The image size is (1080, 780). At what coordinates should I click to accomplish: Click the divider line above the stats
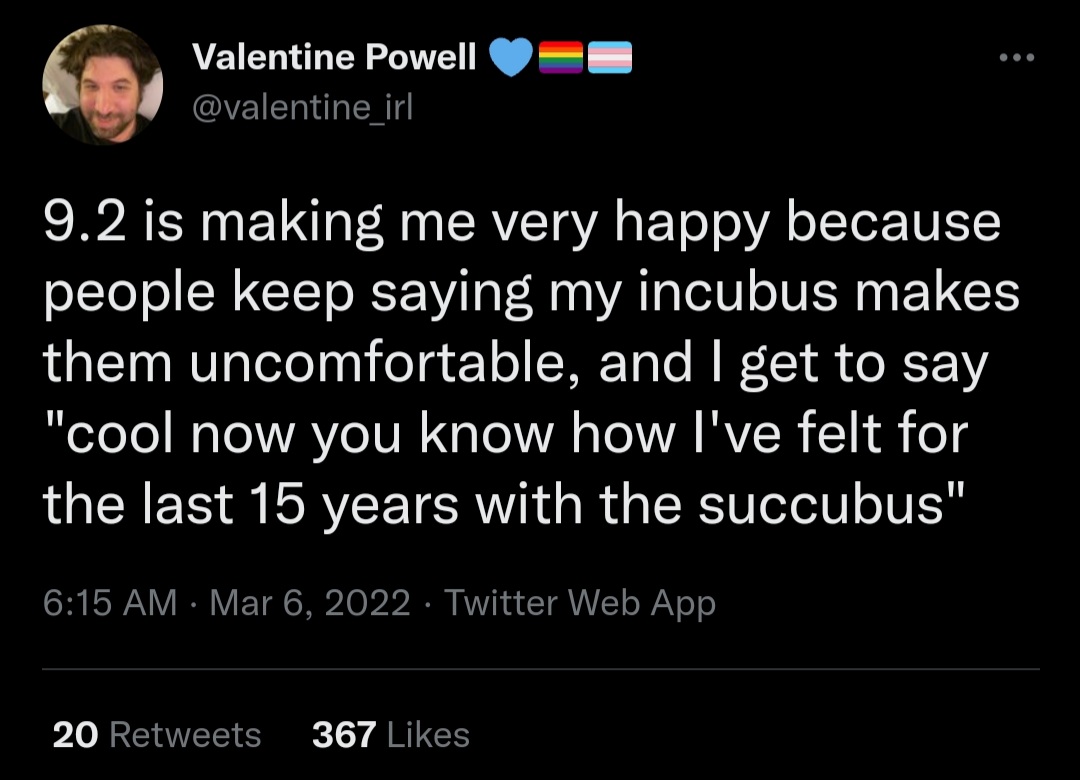[541, 668]
